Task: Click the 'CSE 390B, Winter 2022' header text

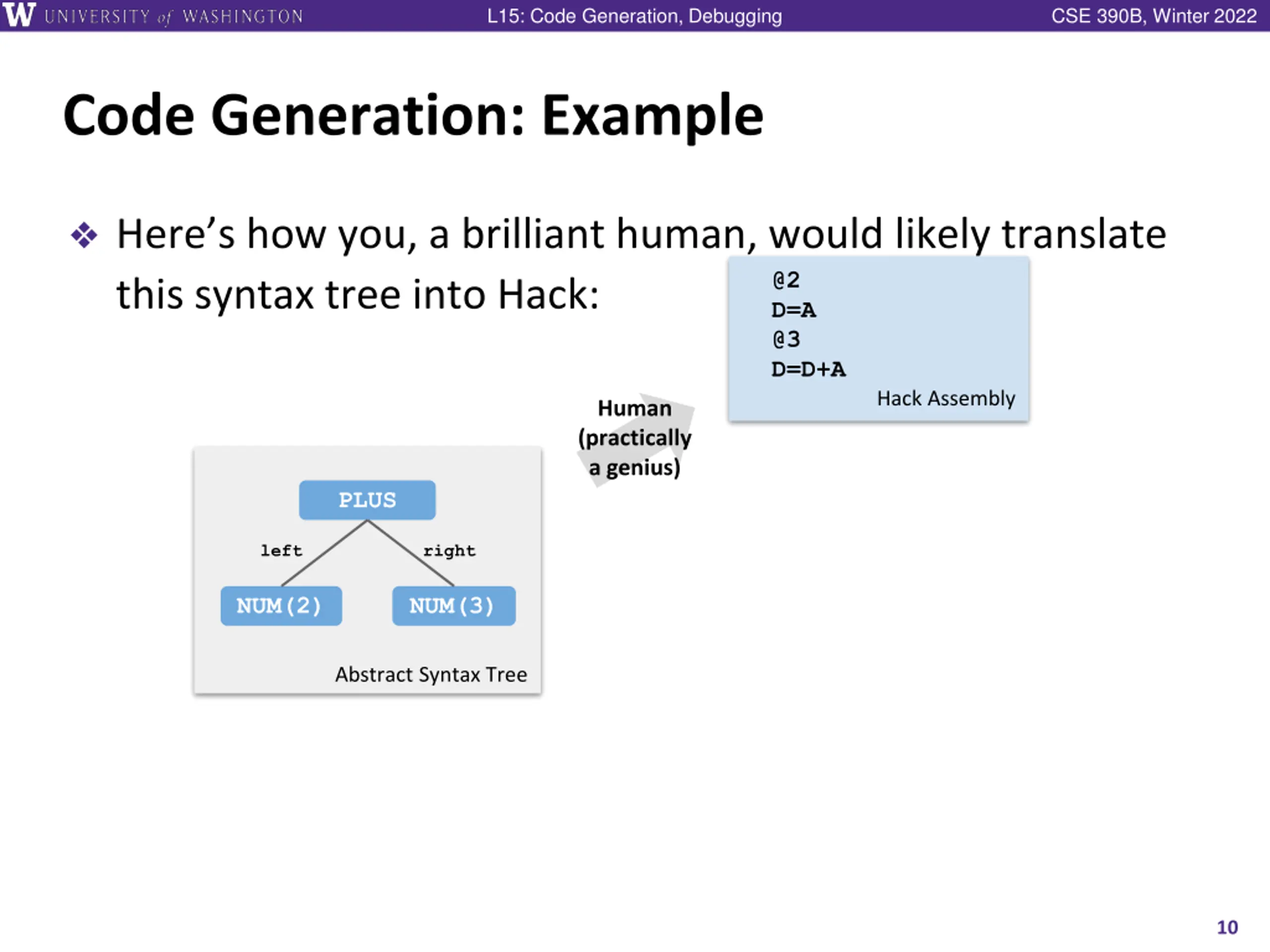Action: (x=1154, y=15)
